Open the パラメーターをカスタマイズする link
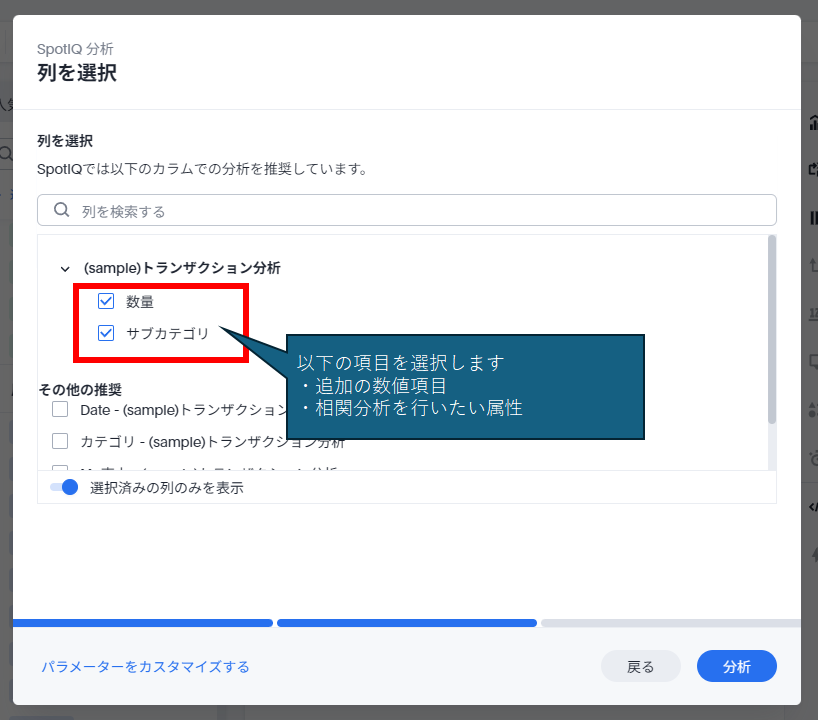 (145, 667)
